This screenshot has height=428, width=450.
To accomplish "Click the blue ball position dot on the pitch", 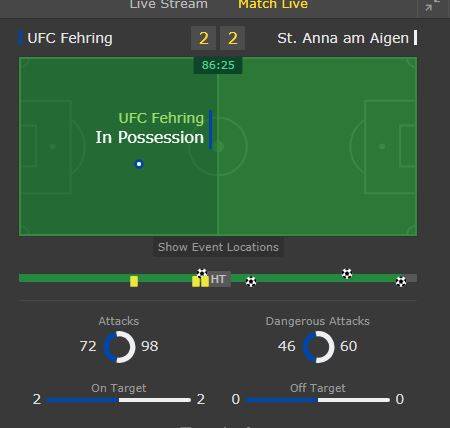I will tap(139, 164).
